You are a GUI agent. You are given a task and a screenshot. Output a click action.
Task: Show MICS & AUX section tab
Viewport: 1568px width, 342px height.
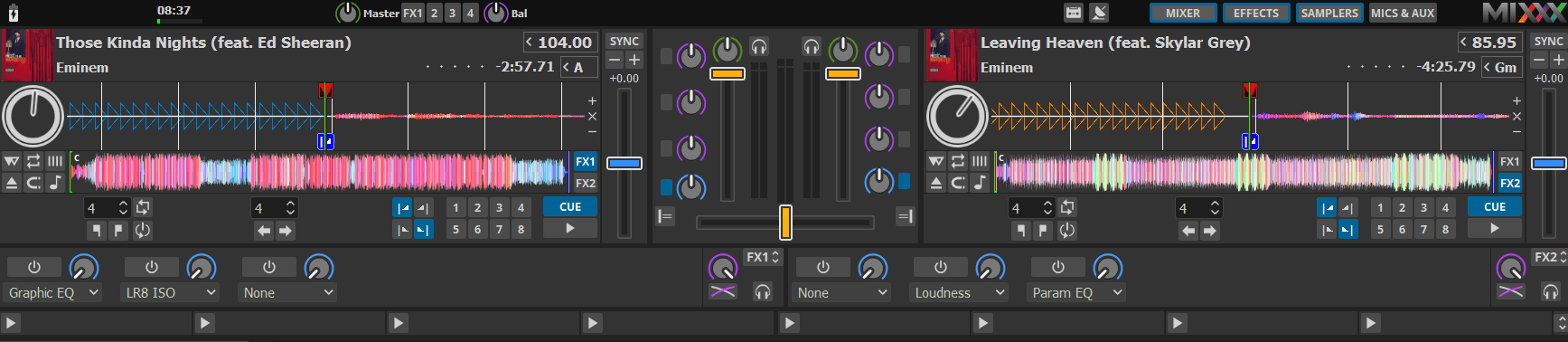[1403, 13]
